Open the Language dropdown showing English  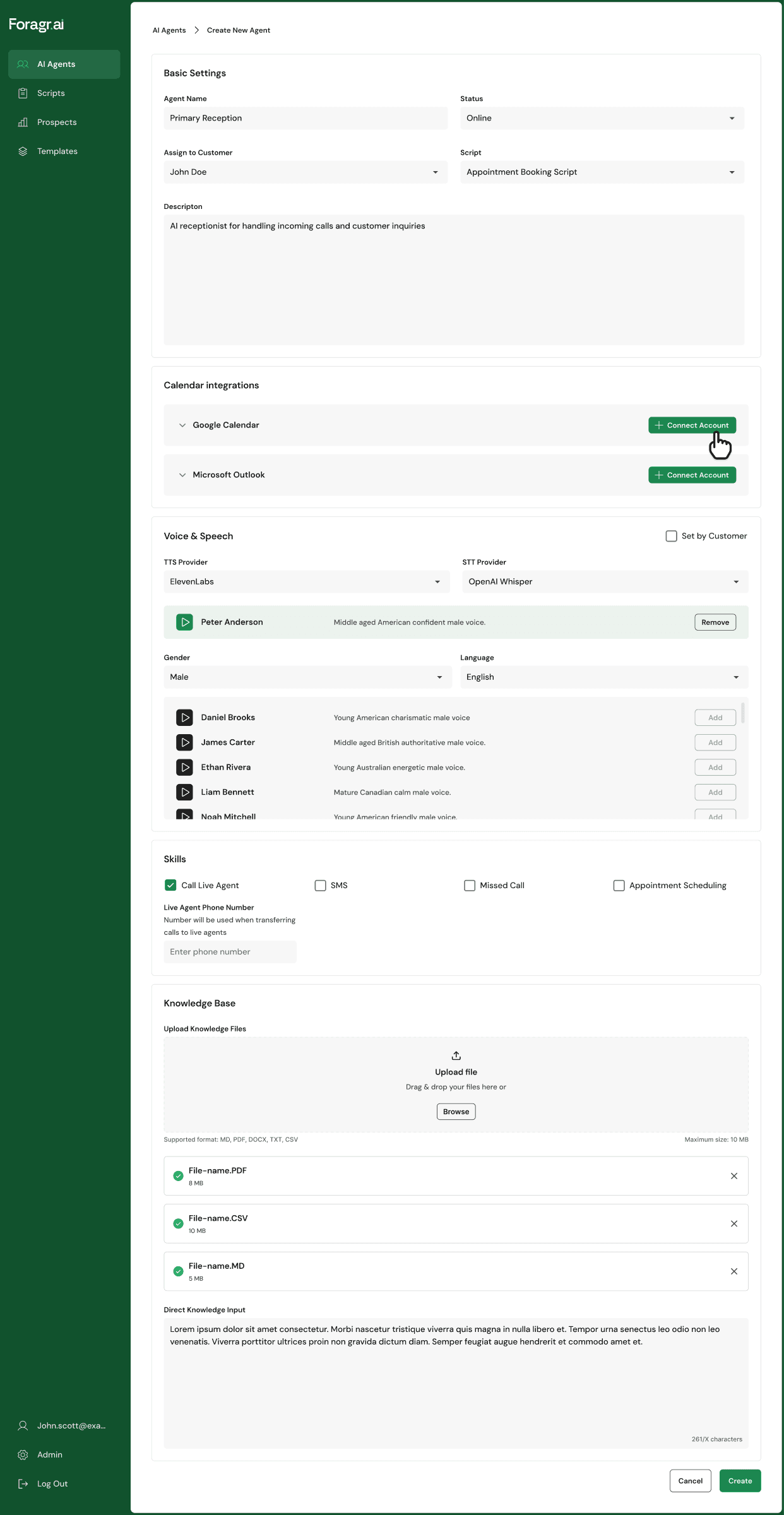[x=604, y=677]
